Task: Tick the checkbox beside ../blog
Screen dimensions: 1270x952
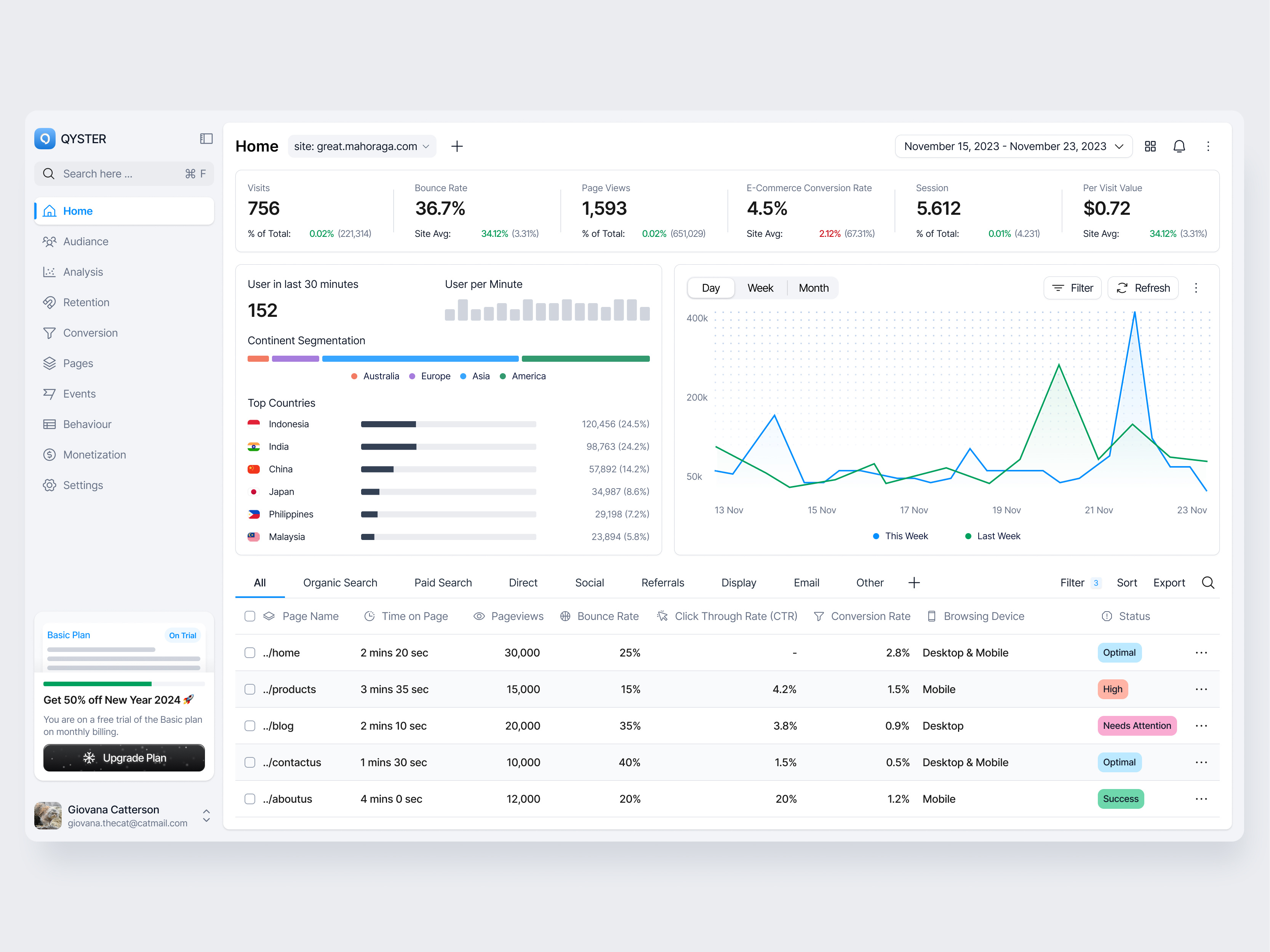Action: (250, 725)
